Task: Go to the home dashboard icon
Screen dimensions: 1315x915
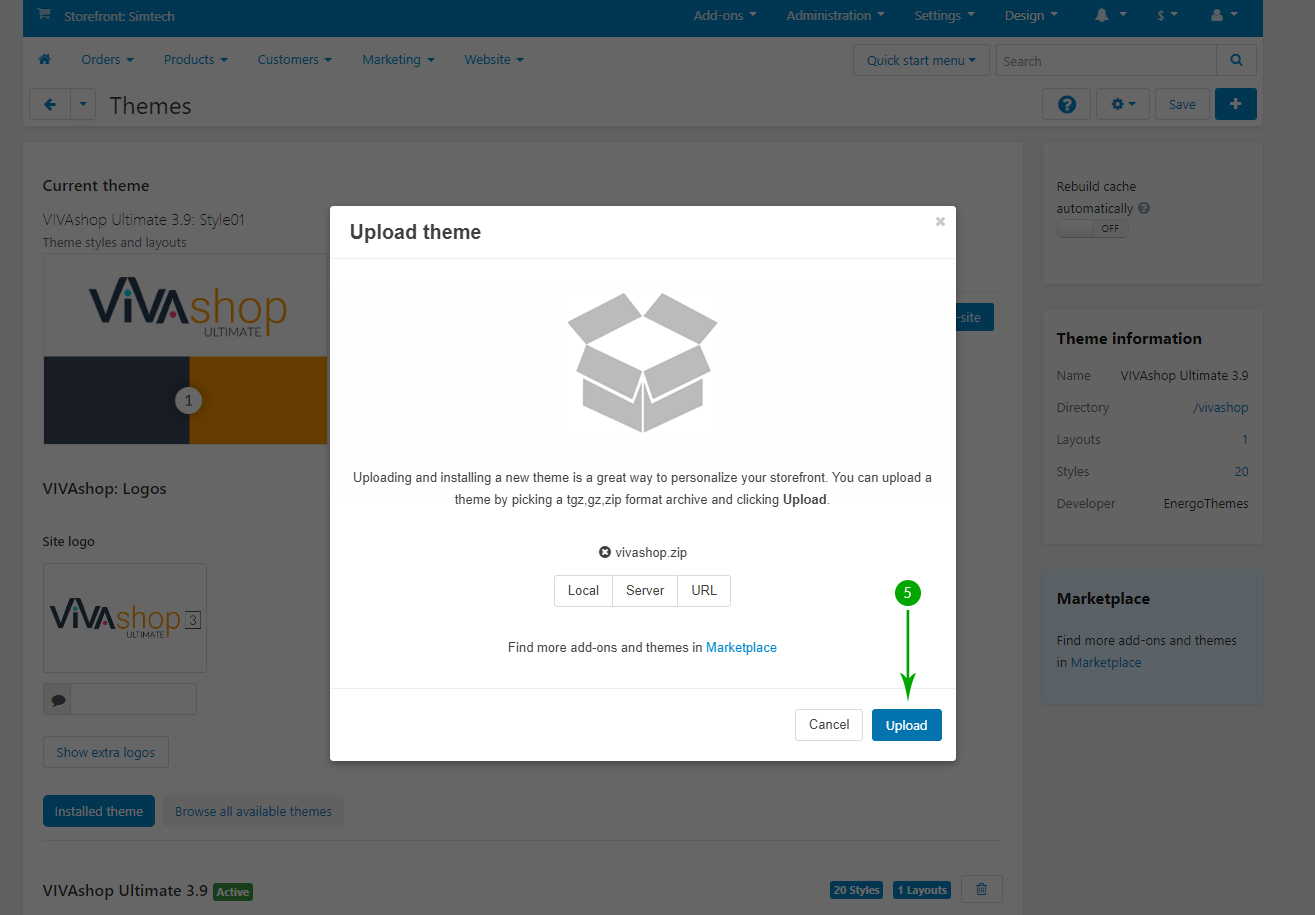Action: (x=44, y=60)
